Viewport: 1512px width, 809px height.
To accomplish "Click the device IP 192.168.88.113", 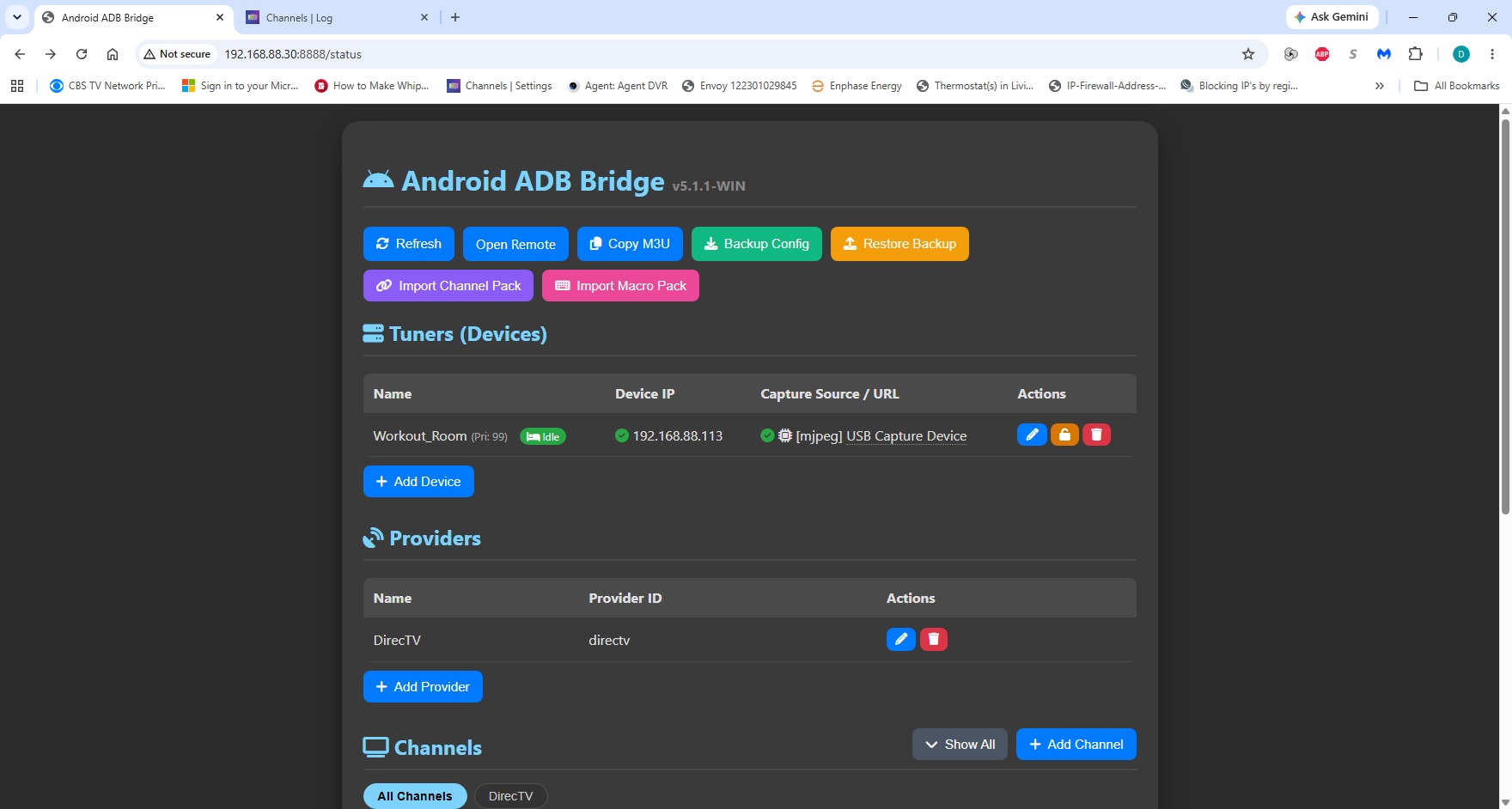I will [x=677, y=436].
